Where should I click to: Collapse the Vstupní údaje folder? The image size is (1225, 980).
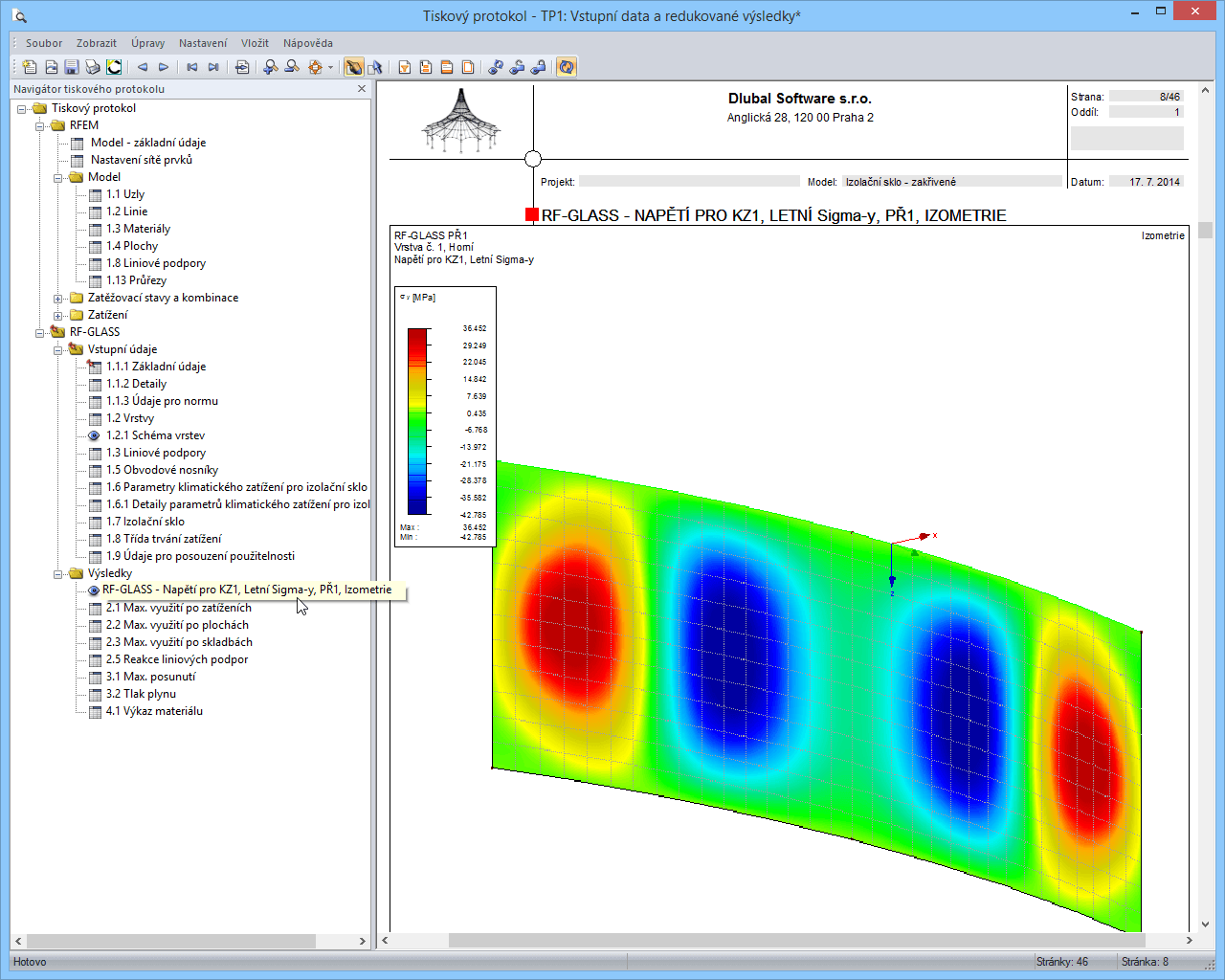58,350
